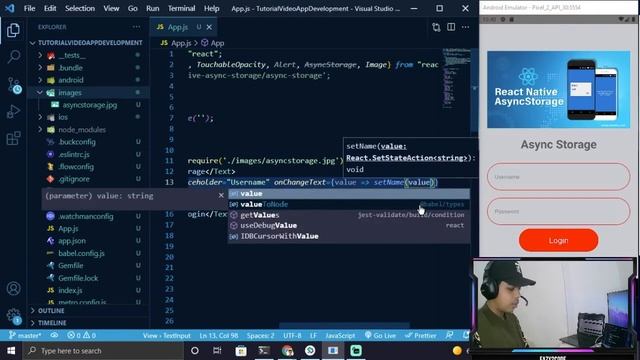The width and height of the screenshot is (640, 360).
Task: Open the Extensions view
Action: [13, 138]
